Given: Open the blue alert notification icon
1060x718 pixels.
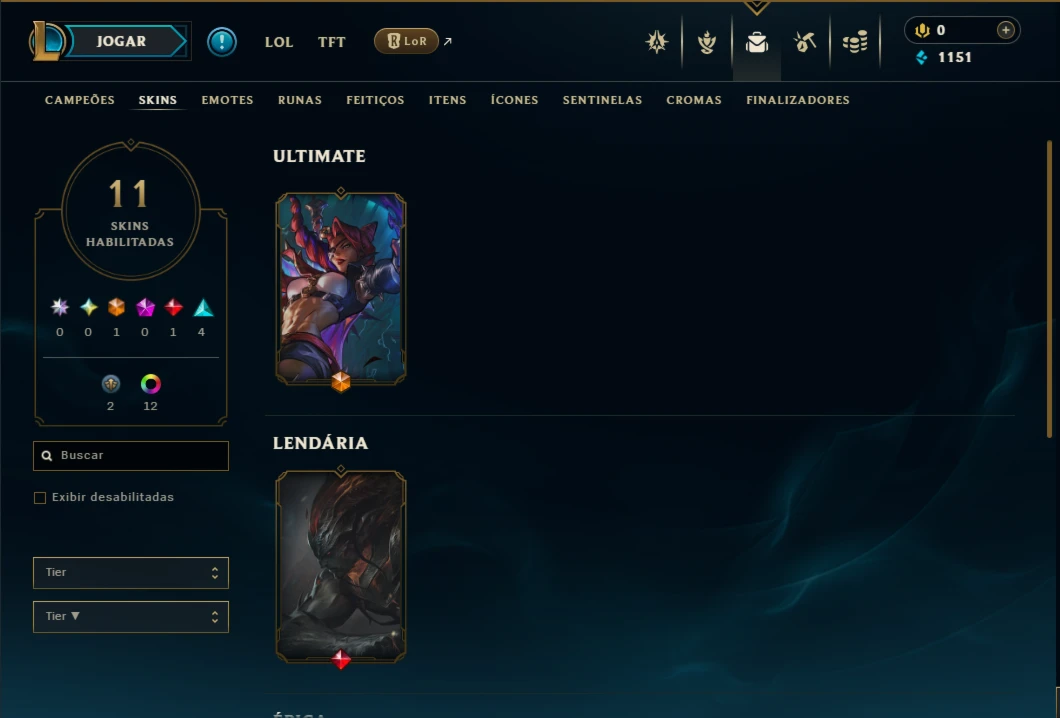Looking at the screenshot, I should pos(222,42).
